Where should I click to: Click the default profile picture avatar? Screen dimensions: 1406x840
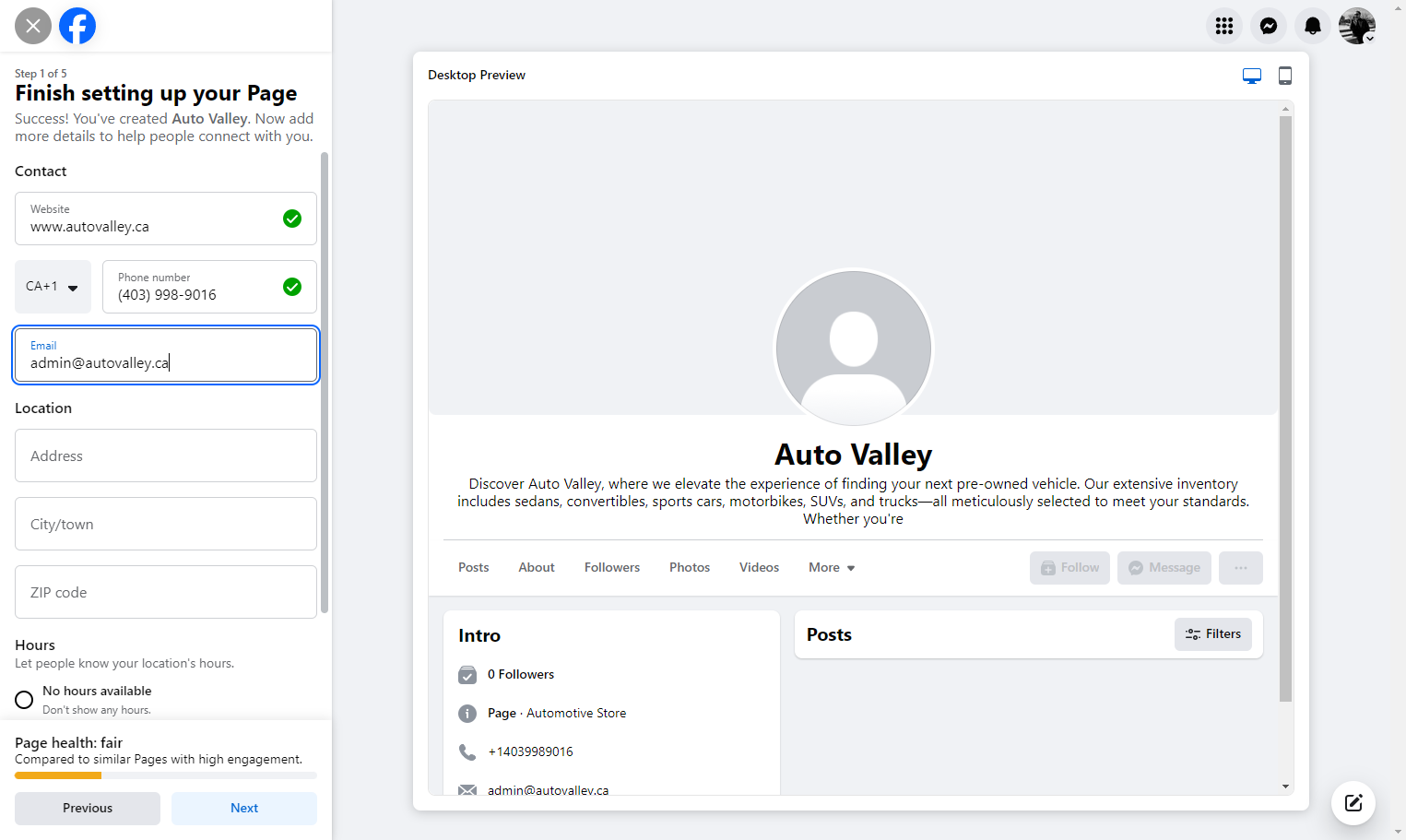click(x=854, y=349)
